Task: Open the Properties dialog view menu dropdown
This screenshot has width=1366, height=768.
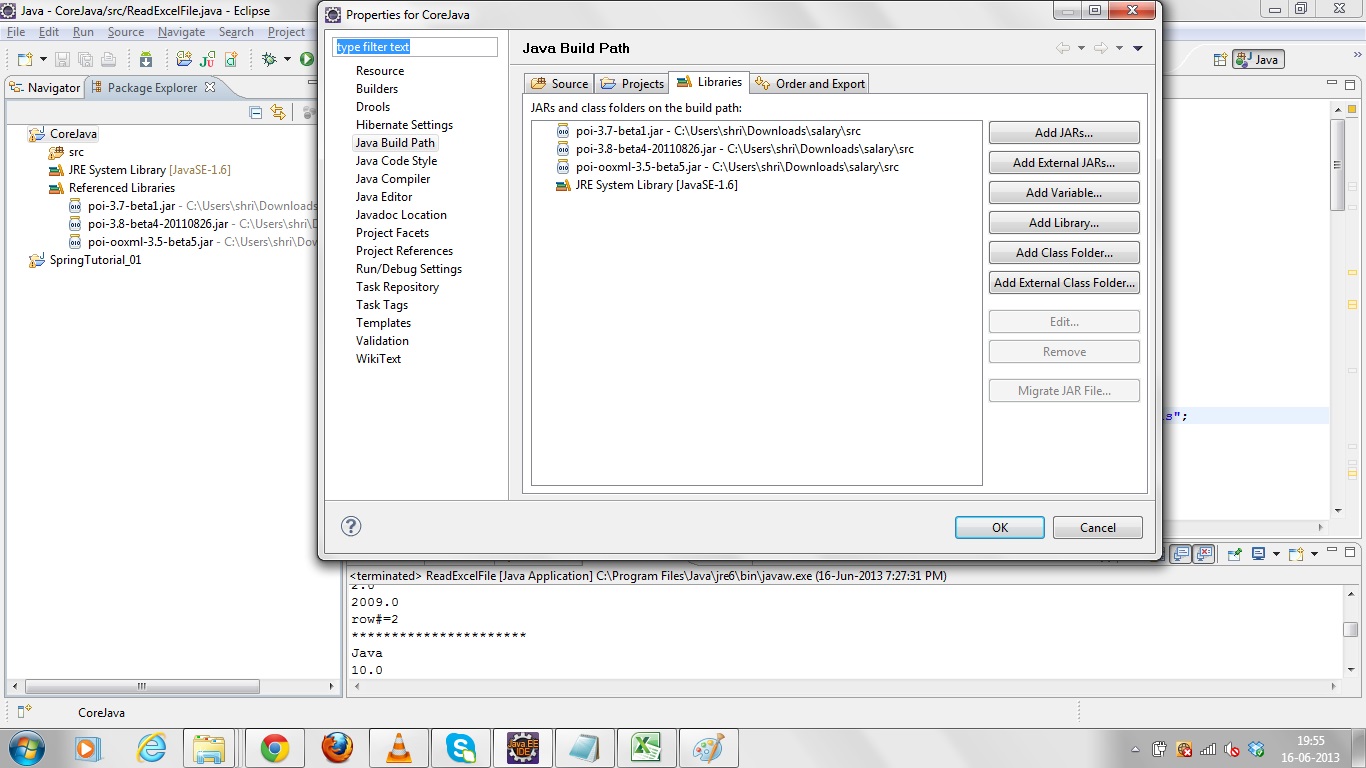Action: pyautogui.click(x=1138, y=48)
